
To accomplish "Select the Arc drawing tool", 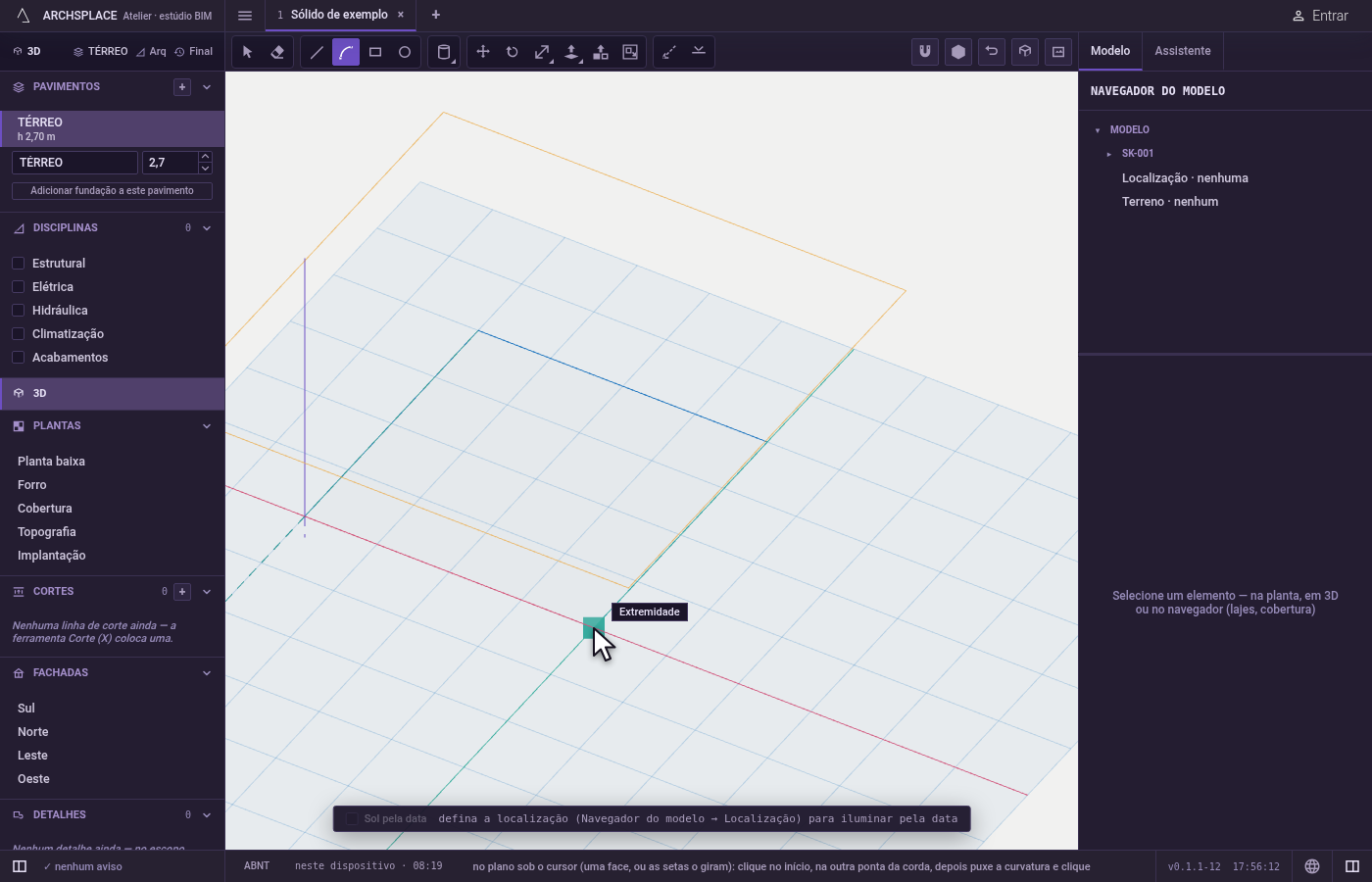I will 346,52.
